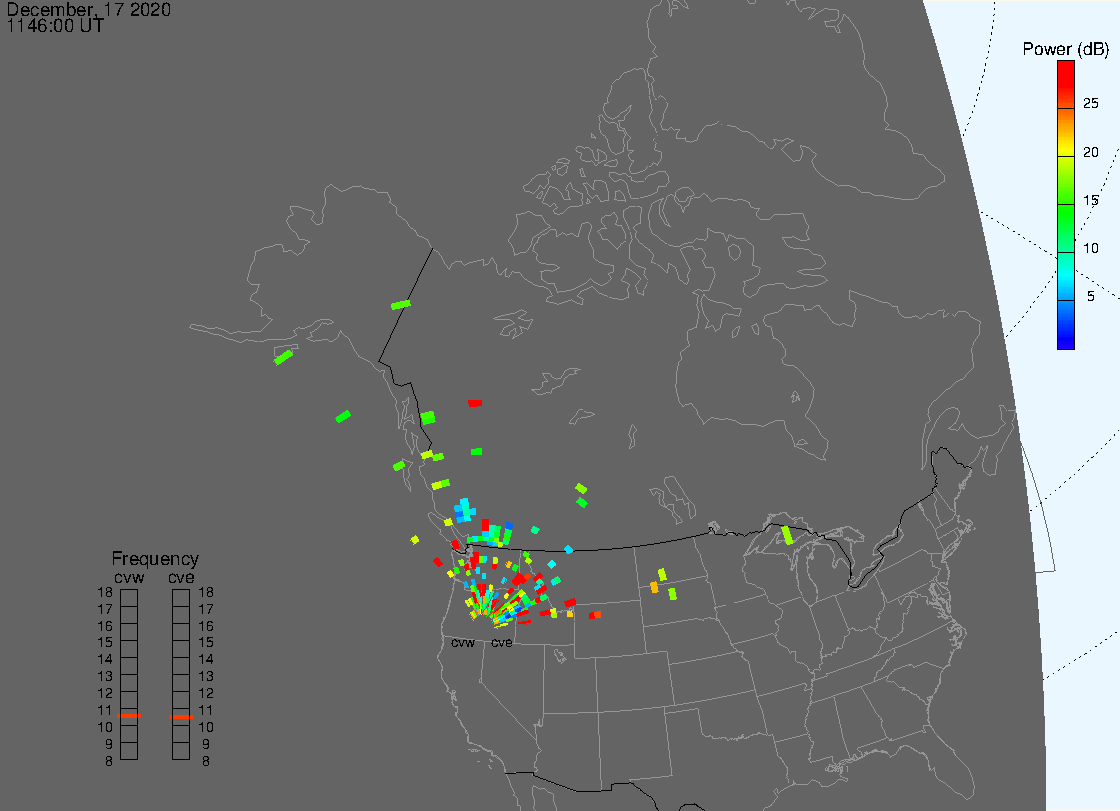Click the "14" label beside the cvw frequency bar
The width and height of the screenshot is (1120, 811).
click(x=105, y=660)
